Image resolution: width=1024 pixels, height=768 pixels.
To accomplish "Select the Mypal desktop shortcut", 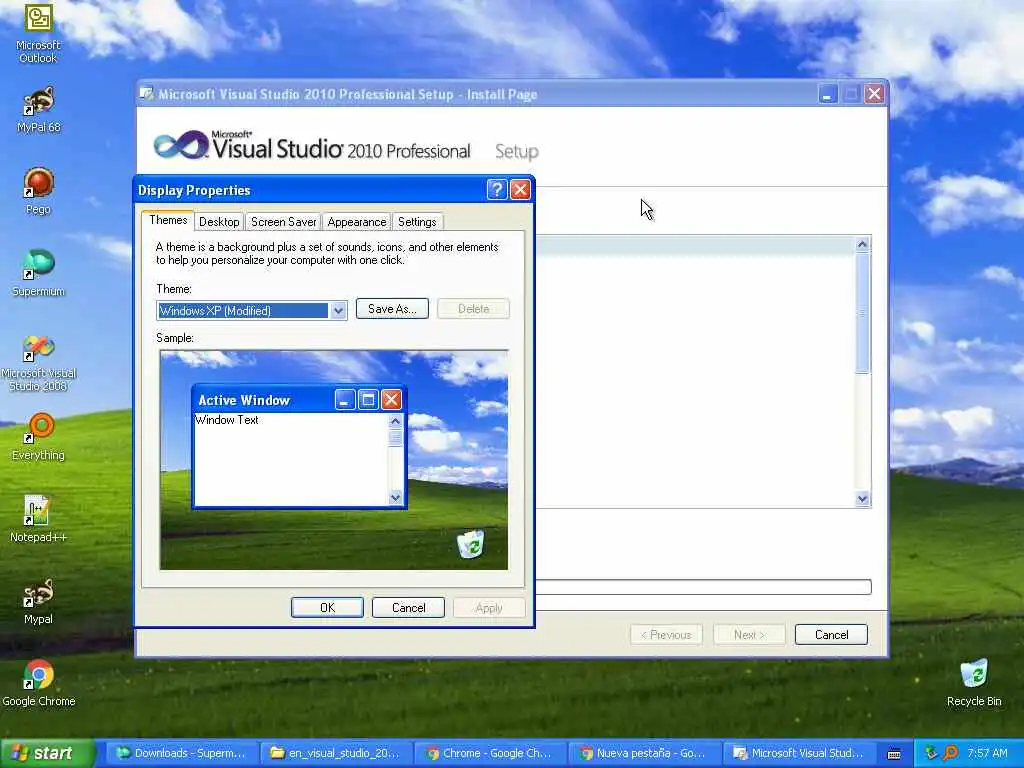I will click(39, 601).
